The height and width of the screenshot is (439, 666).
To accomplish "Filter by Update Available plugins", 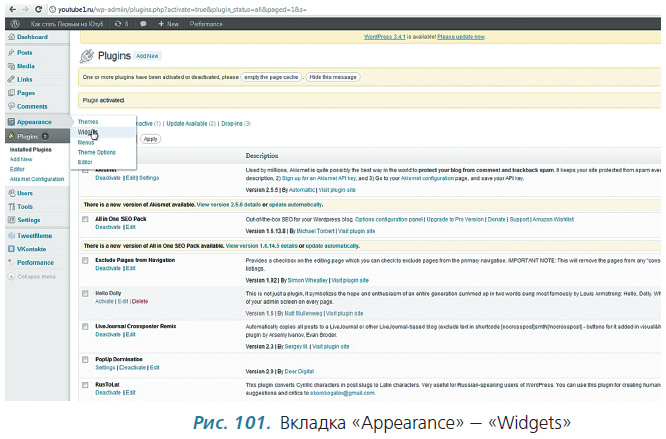I will pyautogui.click(x=187, y=124).
